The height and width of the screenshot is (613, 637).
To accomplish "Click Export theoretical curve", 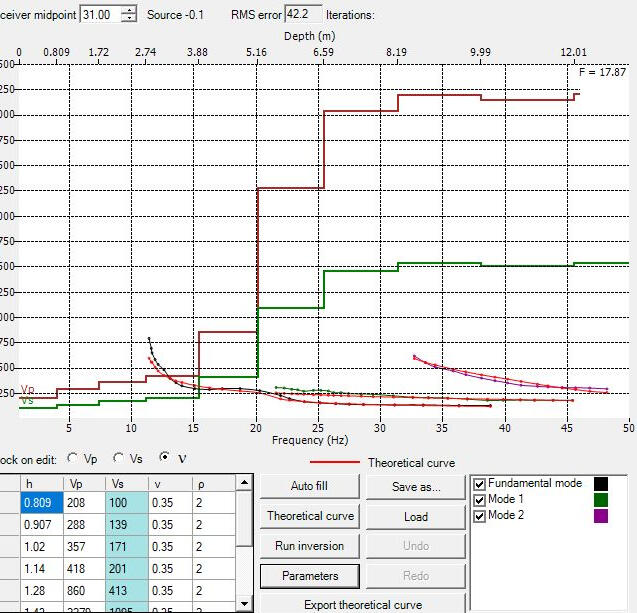I will click(363, 605).
